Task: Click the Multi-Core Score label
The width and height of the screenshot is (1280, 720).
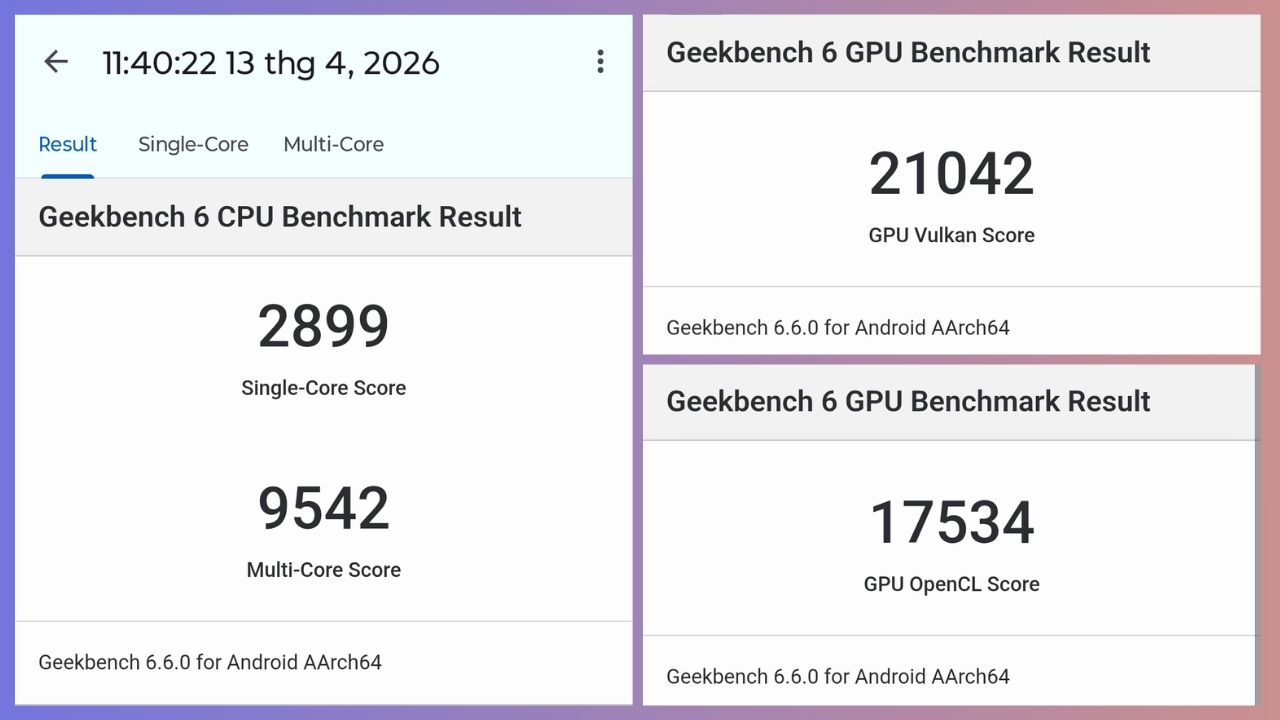Action: click(323, 570)
